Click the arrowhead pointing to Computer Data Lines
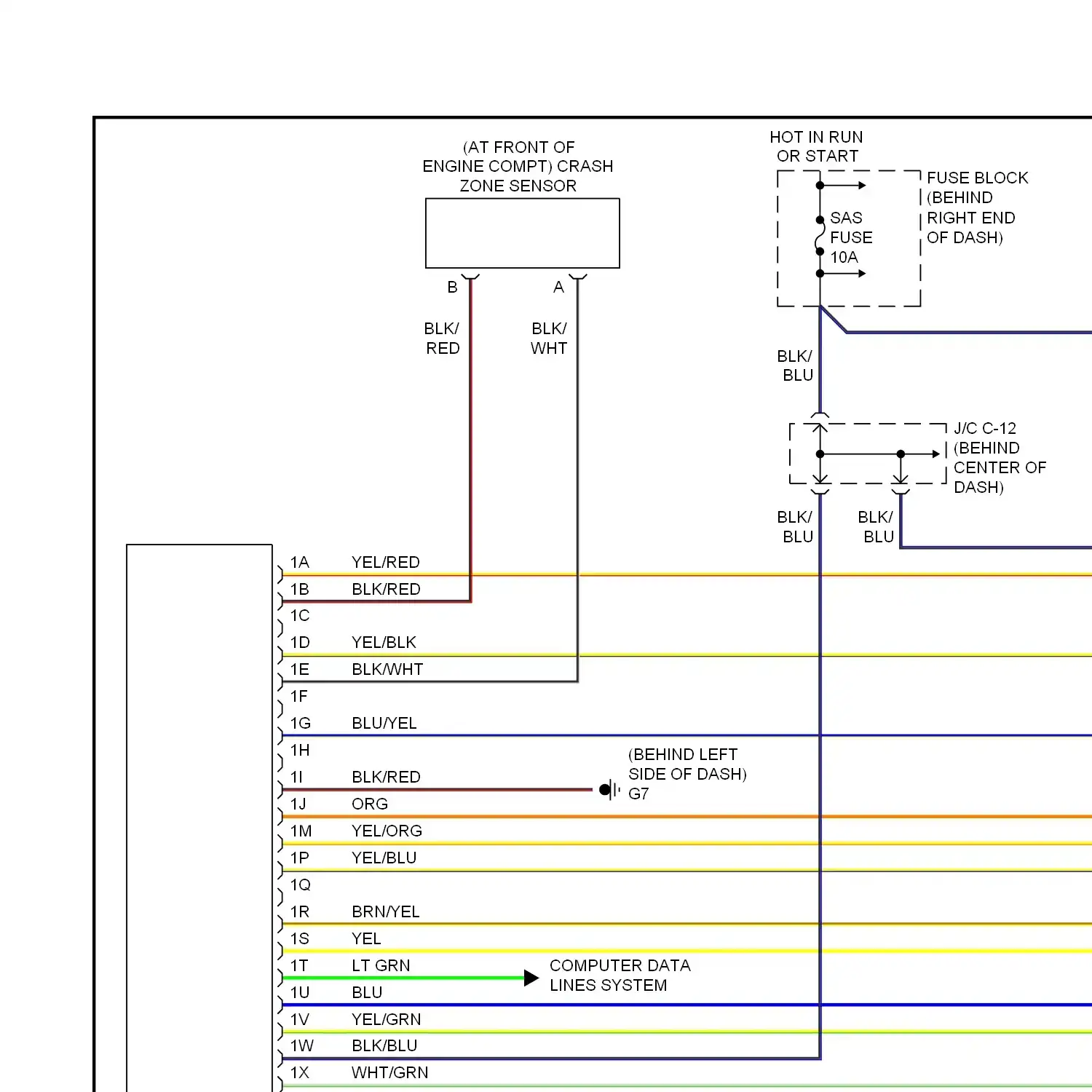The width and height of the screenshot is (1092, 1092). pos(531,978)
